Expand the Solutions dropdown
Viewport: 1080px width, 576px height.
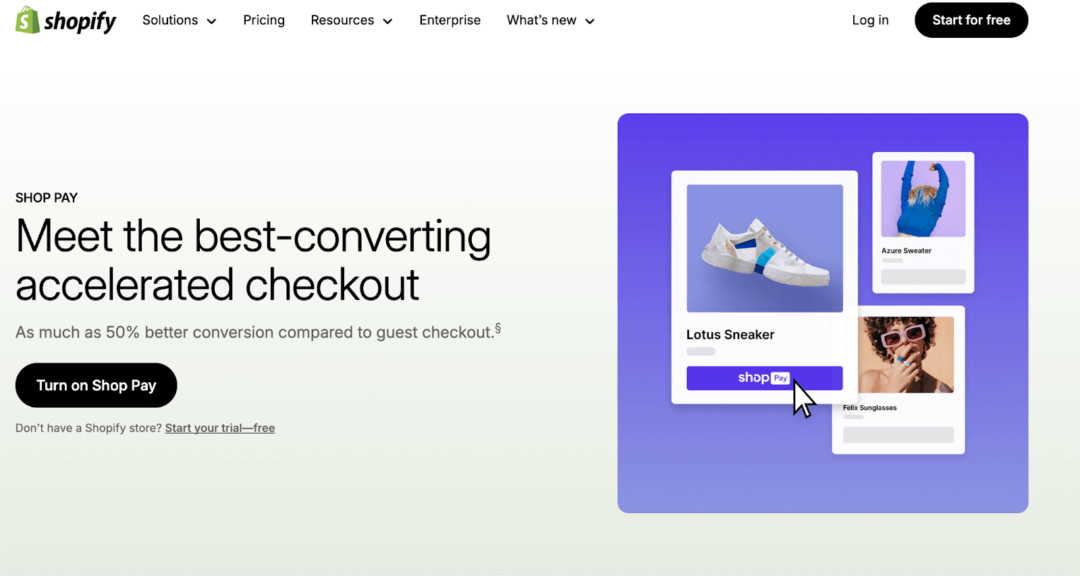(x=179, y=19)
